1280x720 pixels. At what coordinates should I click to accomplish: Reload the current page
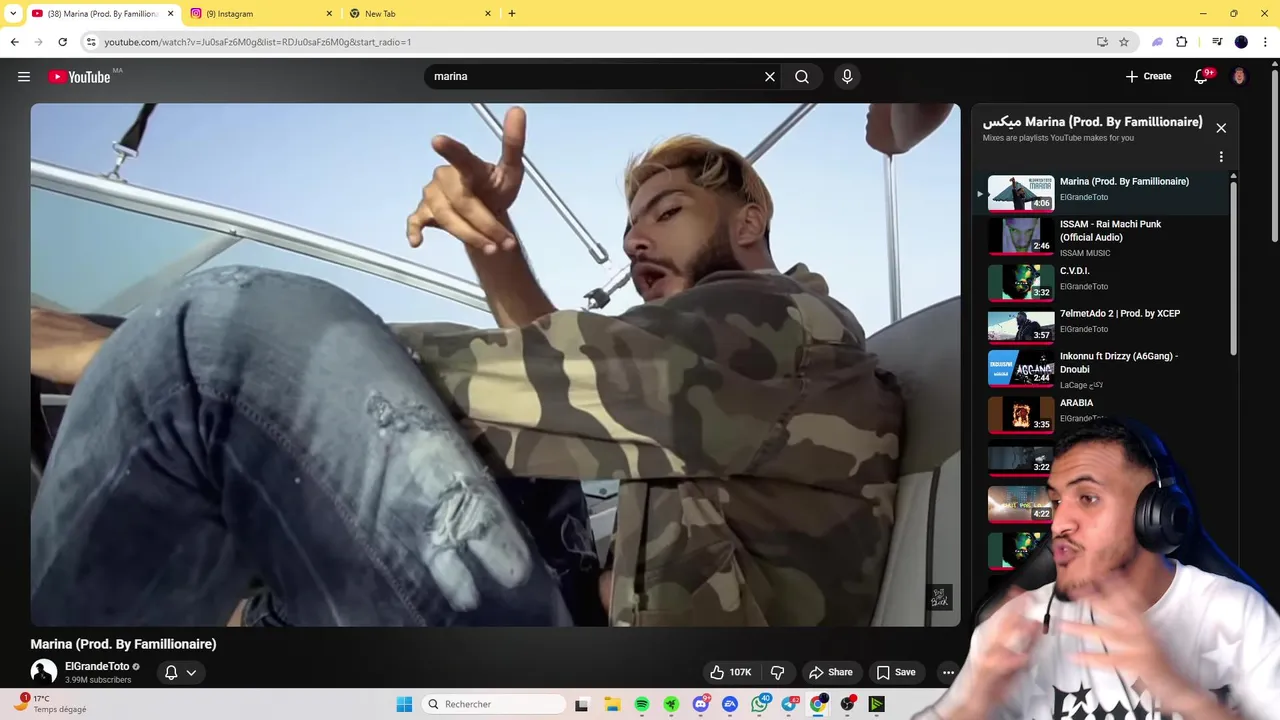[x=62, y=42]
